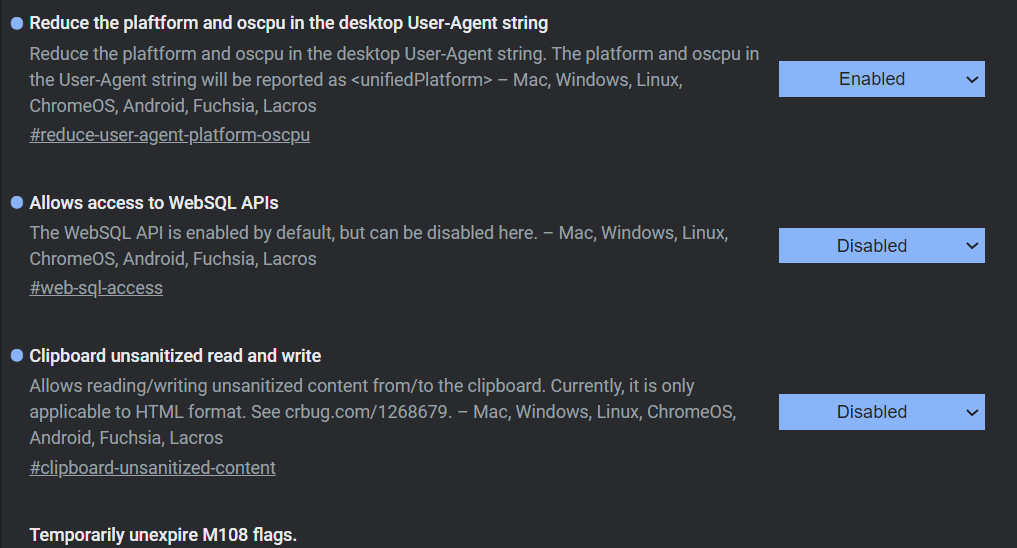The image size is (1017, 548).
Task: Click the 'Temporarily unexpire M108 flags' heading
Action: pos(163,535)
